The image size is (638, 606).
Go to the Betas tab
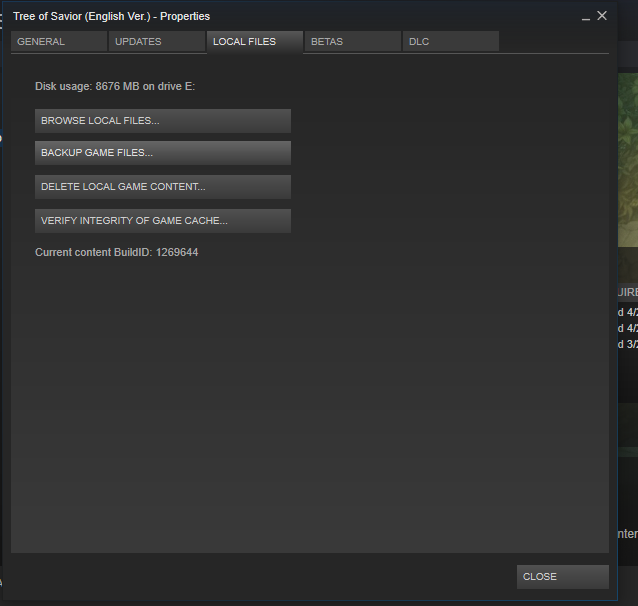point(352,42)
